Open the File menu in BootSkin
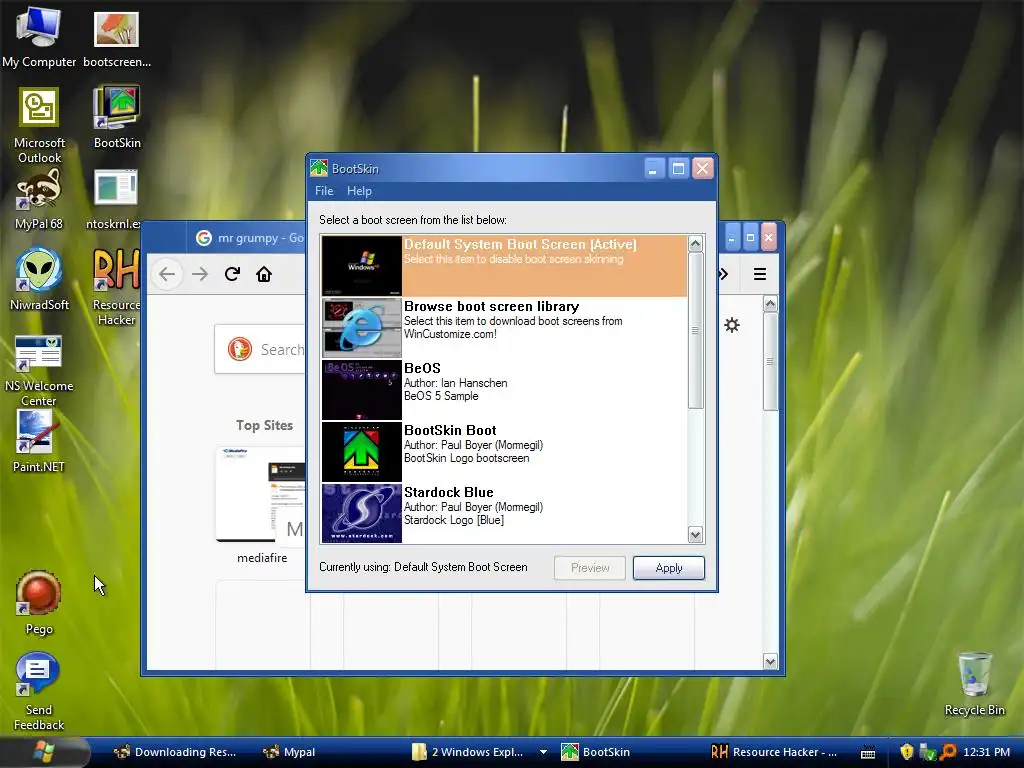Image resolution: width=1024 pixels, height=768 pixels. tap(324, 191)
